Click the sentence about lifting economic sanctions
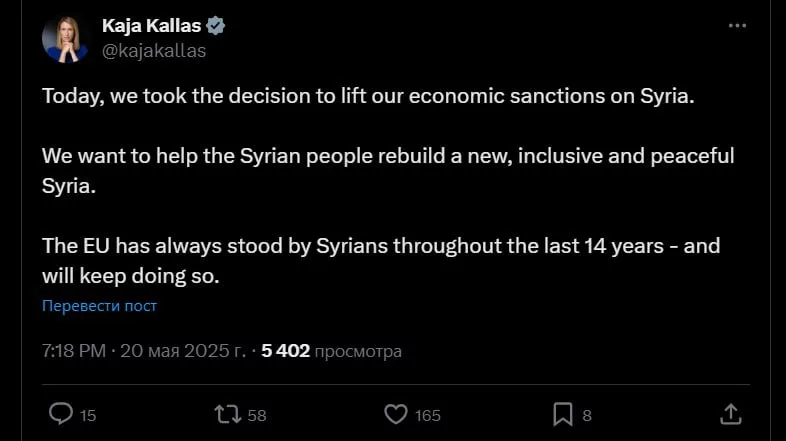The image size is (786, 441). click(368, 97)
